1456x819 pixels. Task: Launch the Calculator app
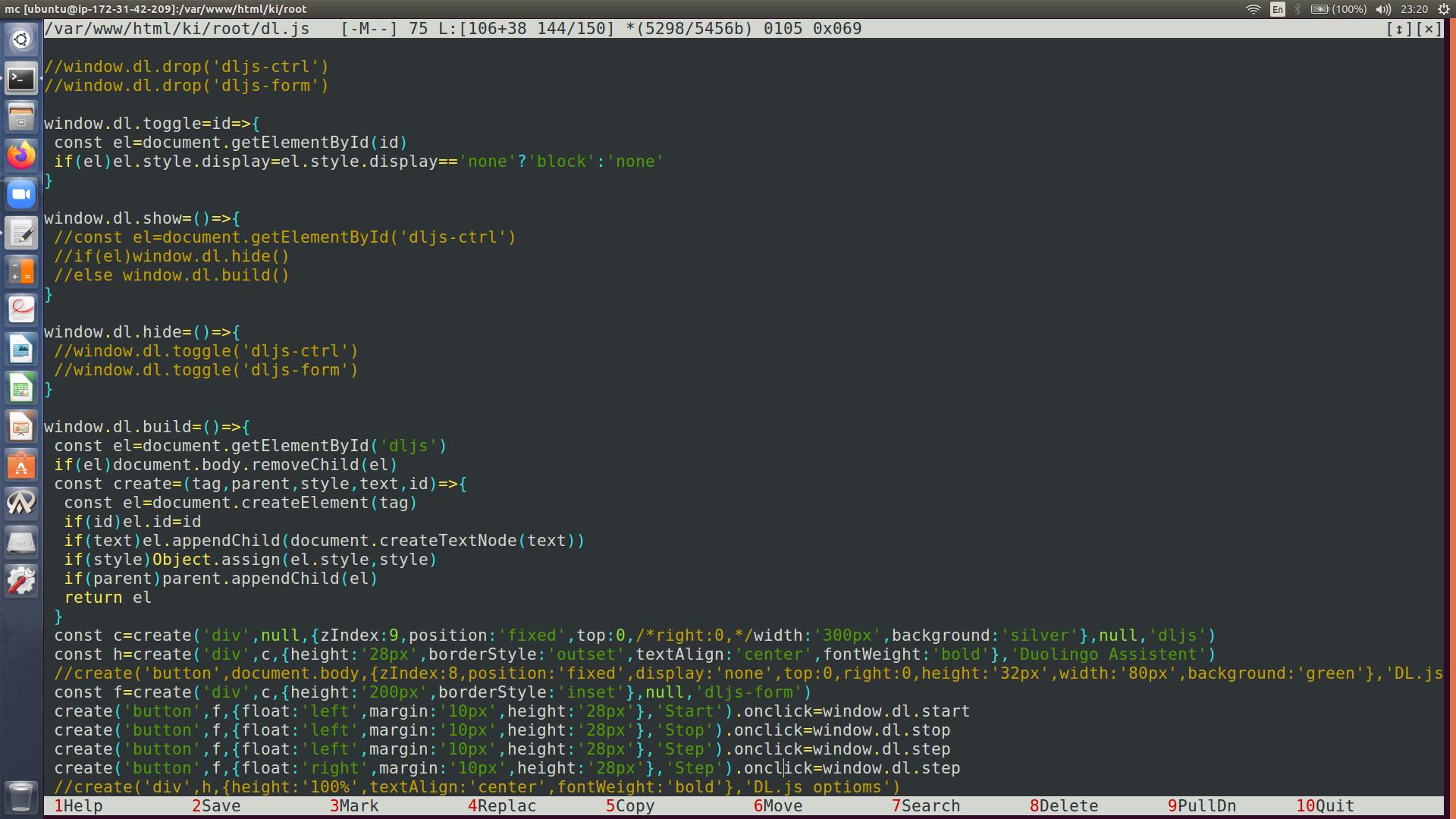pyautogui.click(x=21, y=271)
